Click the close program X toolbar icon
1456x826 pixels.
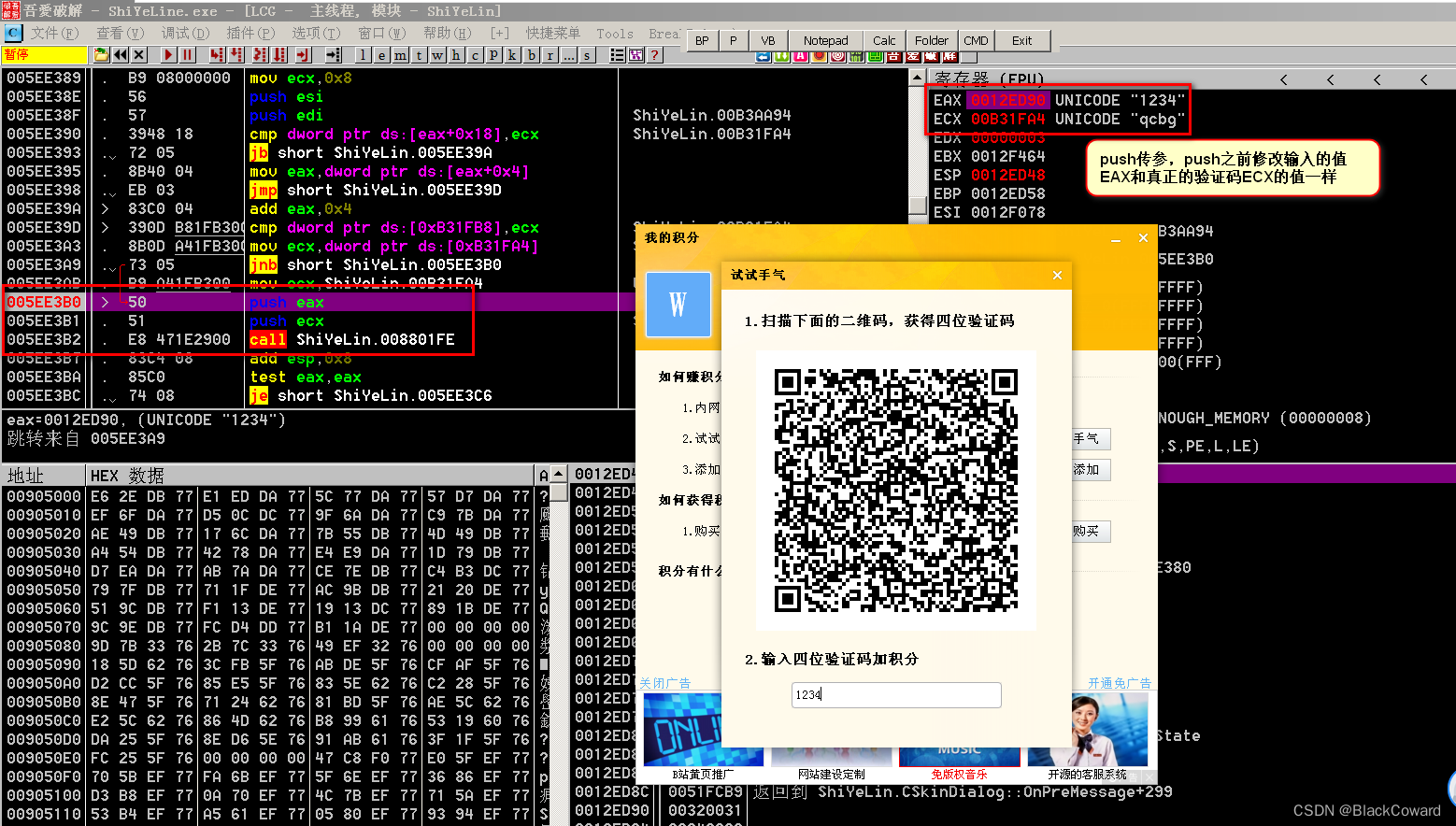point(138,55)
